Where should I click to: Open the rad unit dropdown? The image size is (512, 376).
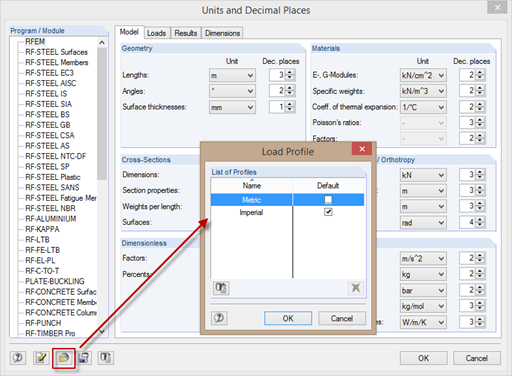click(x=423, y=222)
